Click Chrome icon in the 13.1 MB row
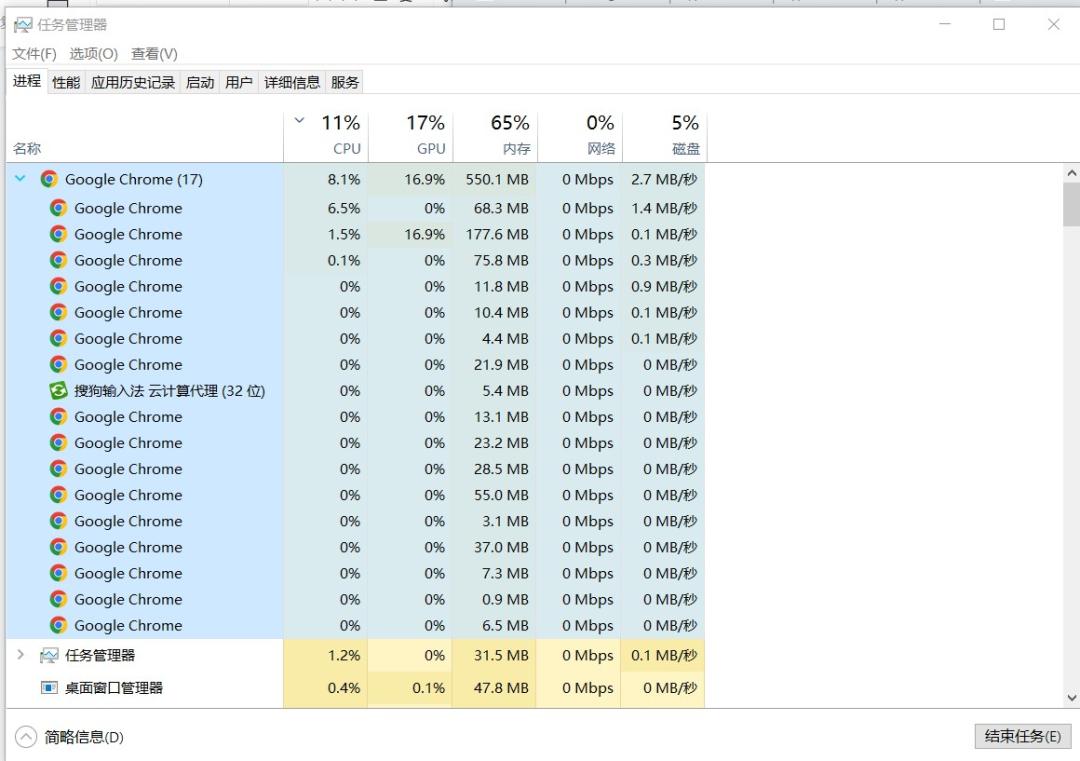The width and height of the screenshot is (1080, 761). [59, 417]
